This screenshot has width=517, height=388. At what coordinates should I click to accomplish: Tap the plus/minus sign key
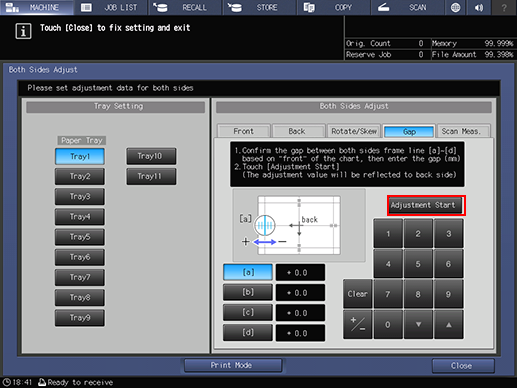pyautogui.click(x=358, y=324)
